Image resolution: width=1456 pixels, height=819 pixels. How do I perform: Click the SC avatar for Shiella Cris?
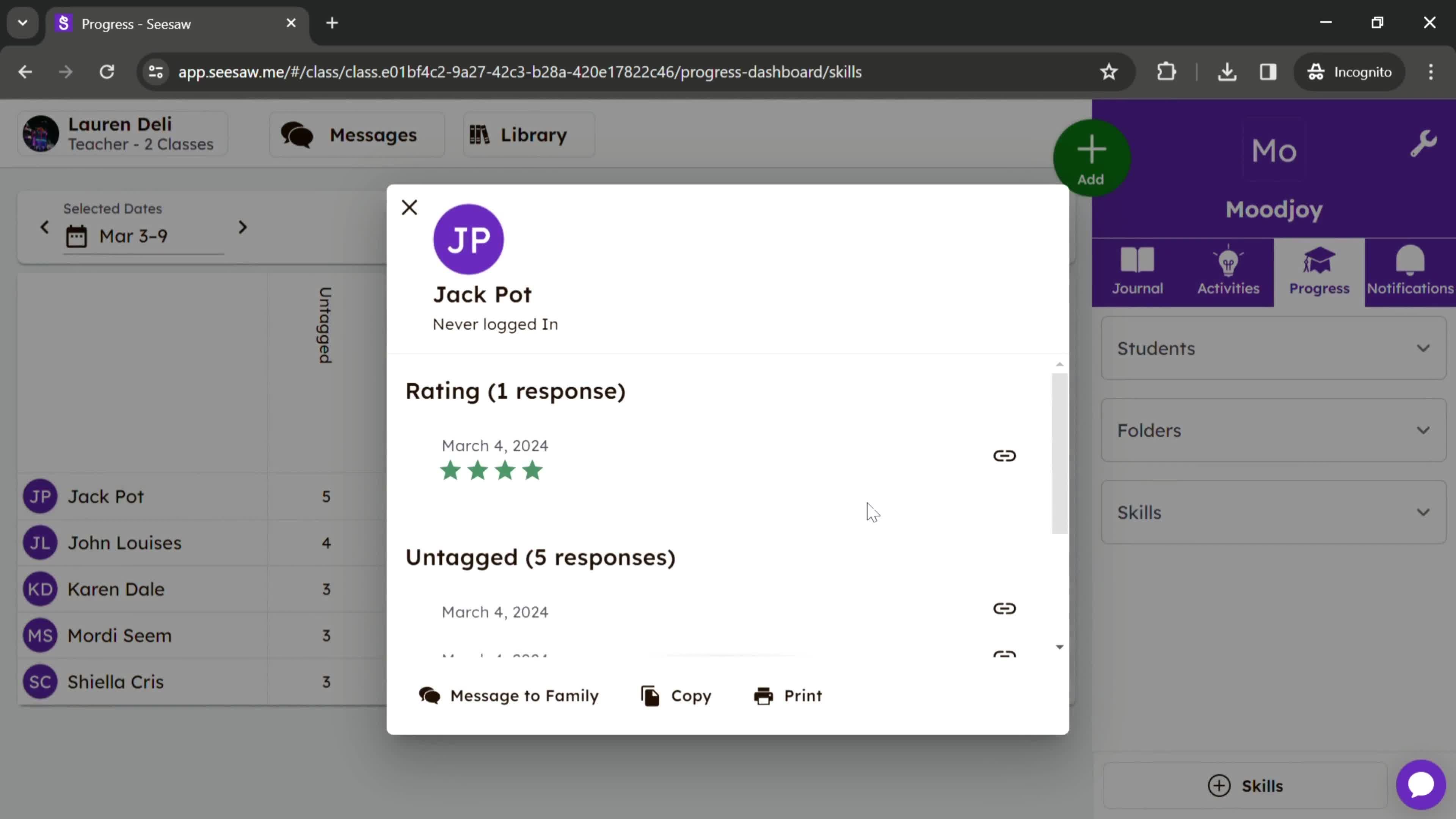(40, 682)
